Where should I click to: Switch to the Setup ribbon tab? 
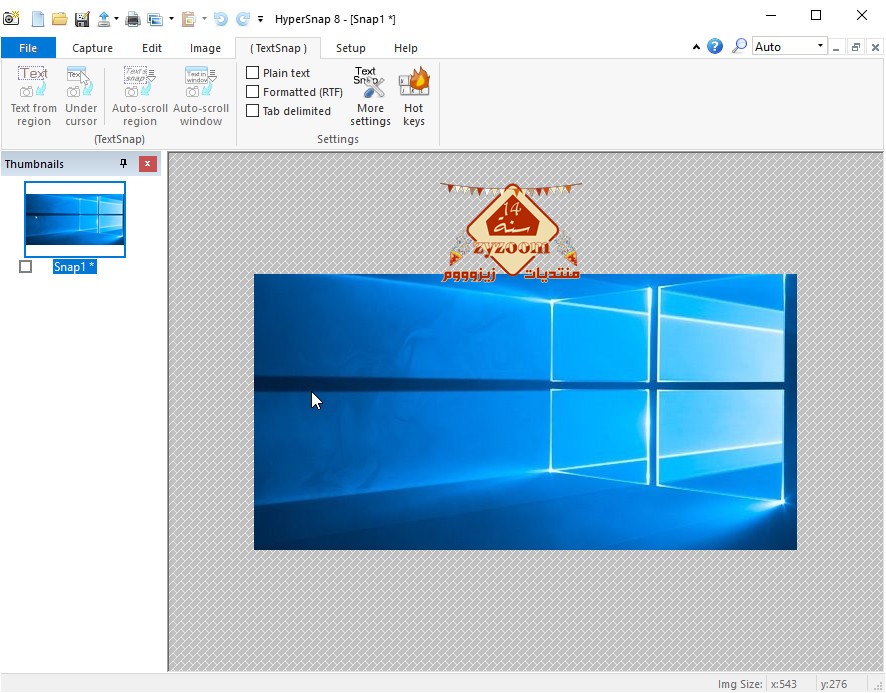click(350, 48)
